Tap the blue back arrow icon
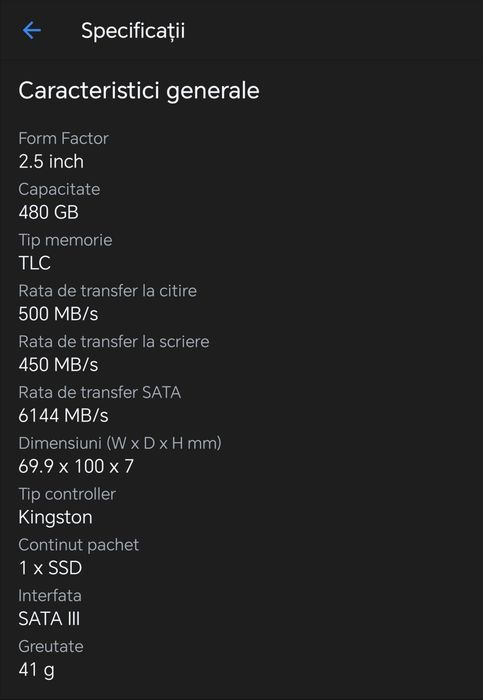Screen dimensions: 483x700 coord(32,31)
